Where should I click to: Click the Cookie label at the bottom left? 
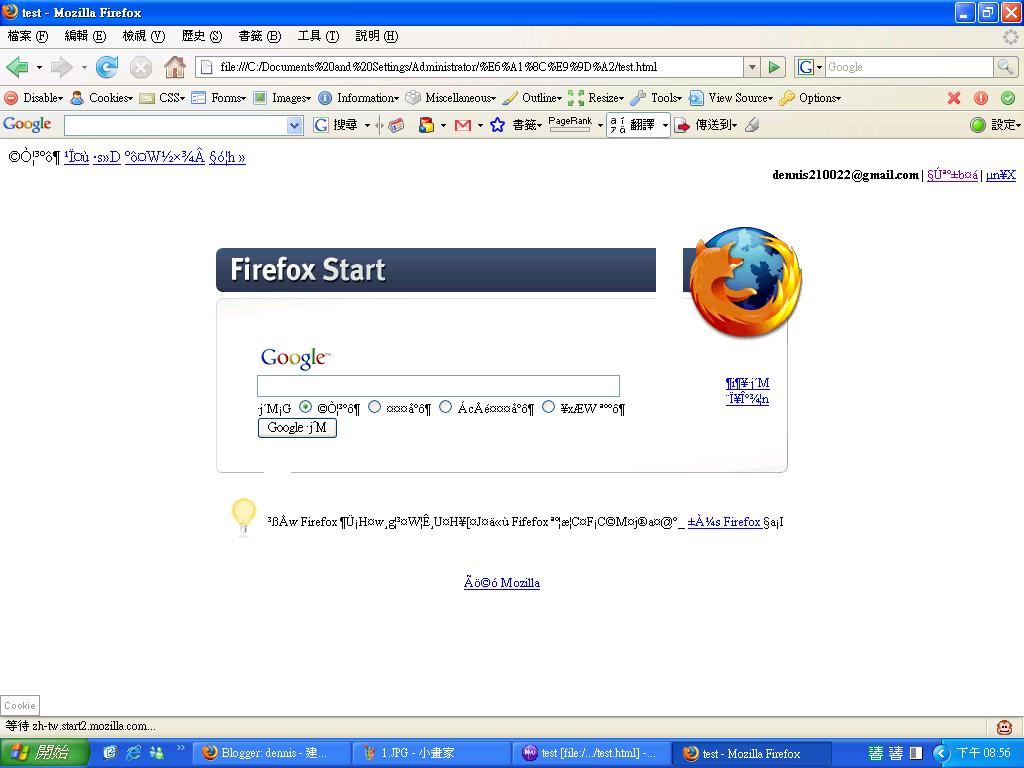click(x=20, y=705)
